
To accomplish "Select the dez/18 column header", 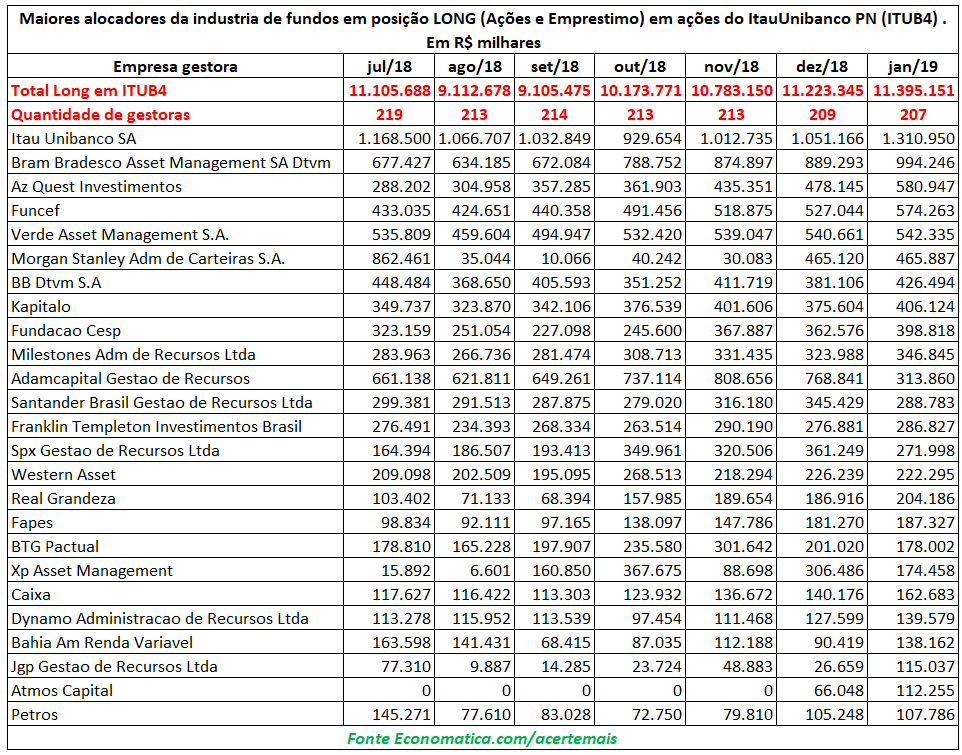I will coord(822,66).
